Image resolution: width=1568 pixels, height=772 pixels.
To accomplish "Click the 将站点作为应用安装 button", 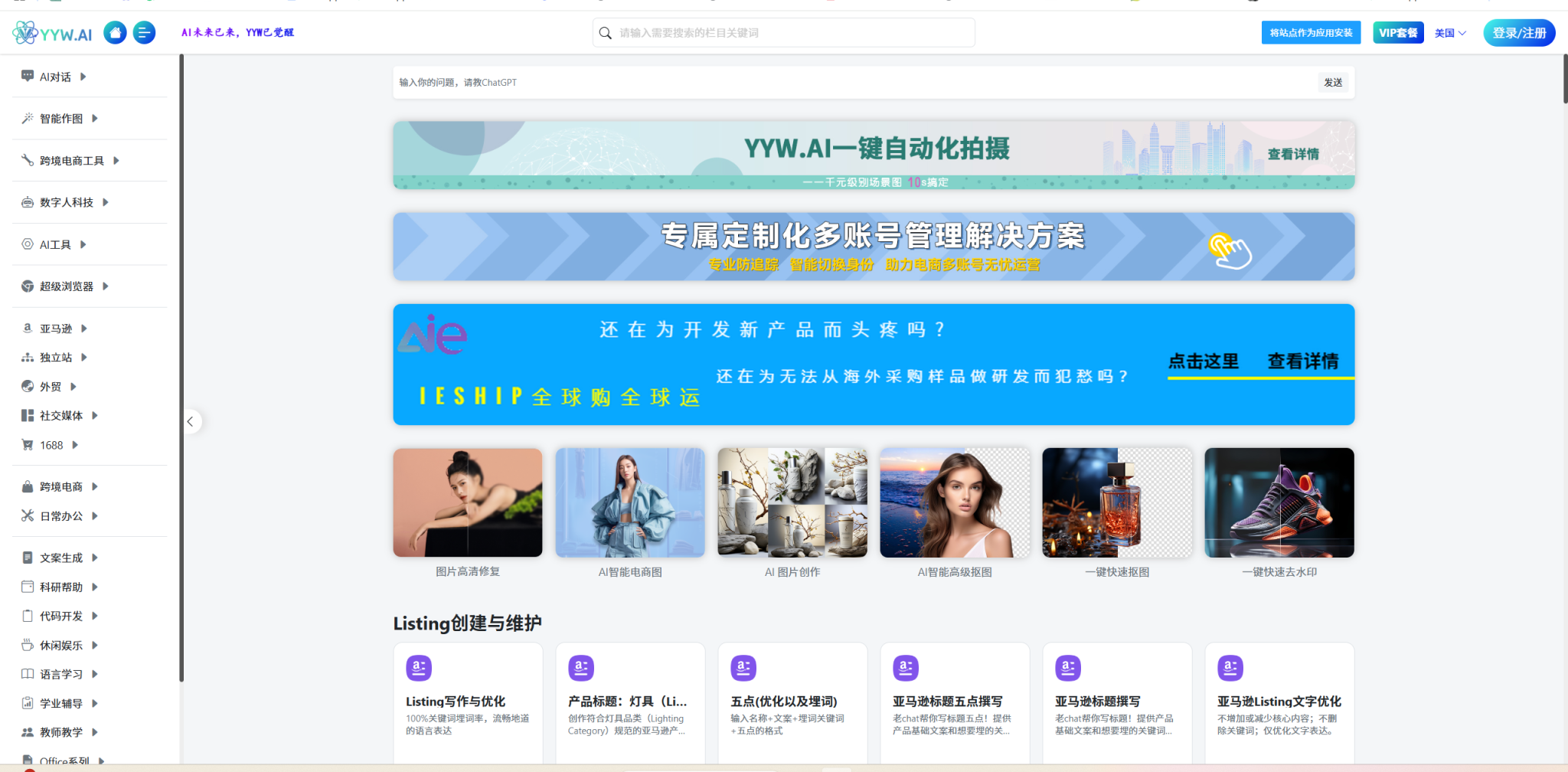I will (1311, 33).
